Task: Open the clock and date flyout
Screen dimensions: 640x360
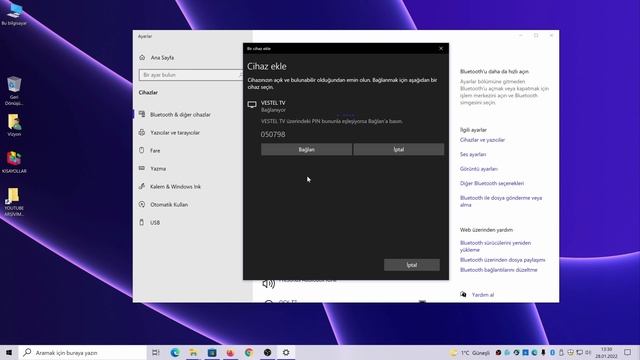Action: [606, 353]
